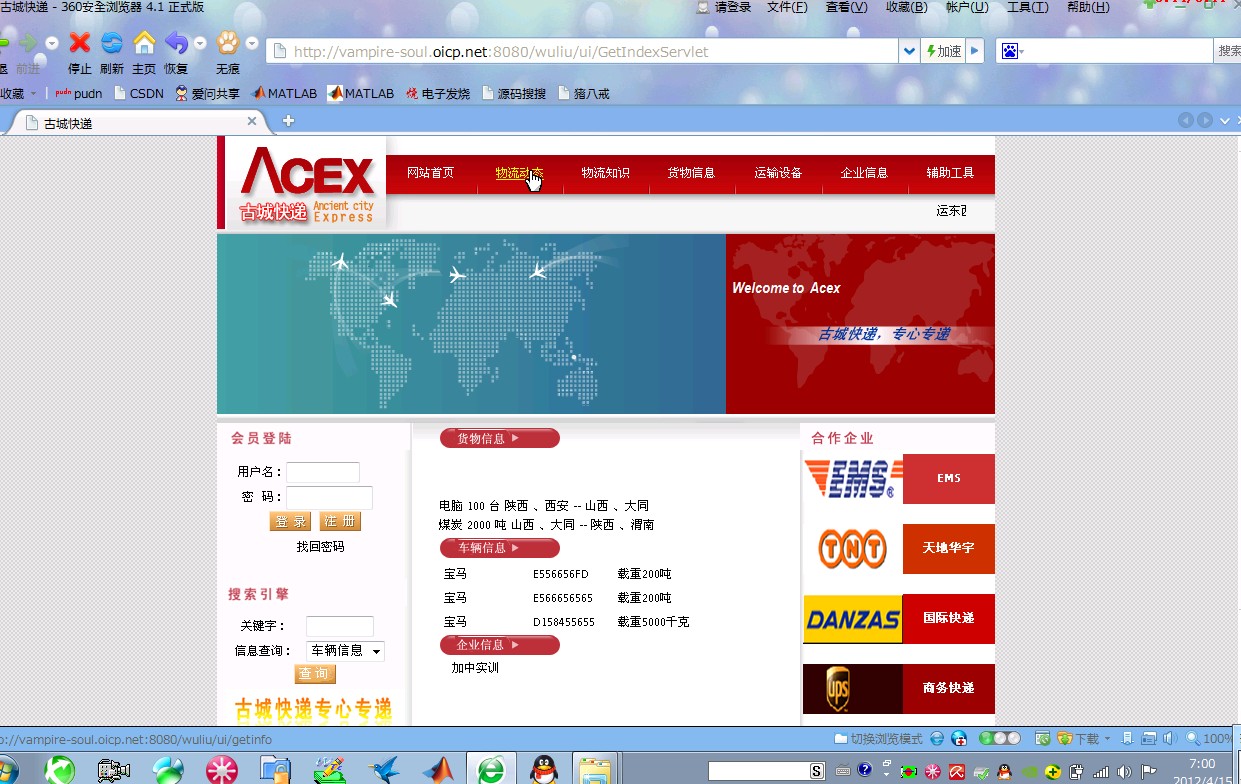Click the 加速 accelerate button
The width and height of the screenshot is (1241, 784).
tap(943, 51)
